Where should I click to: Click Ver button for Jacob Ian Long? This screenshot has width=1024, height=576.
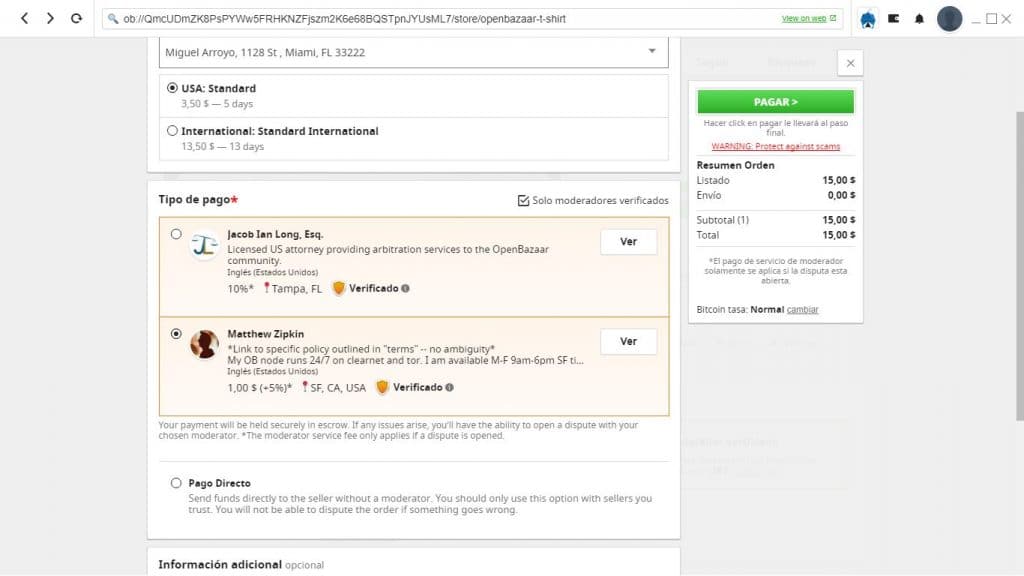[x=628, y=242]
